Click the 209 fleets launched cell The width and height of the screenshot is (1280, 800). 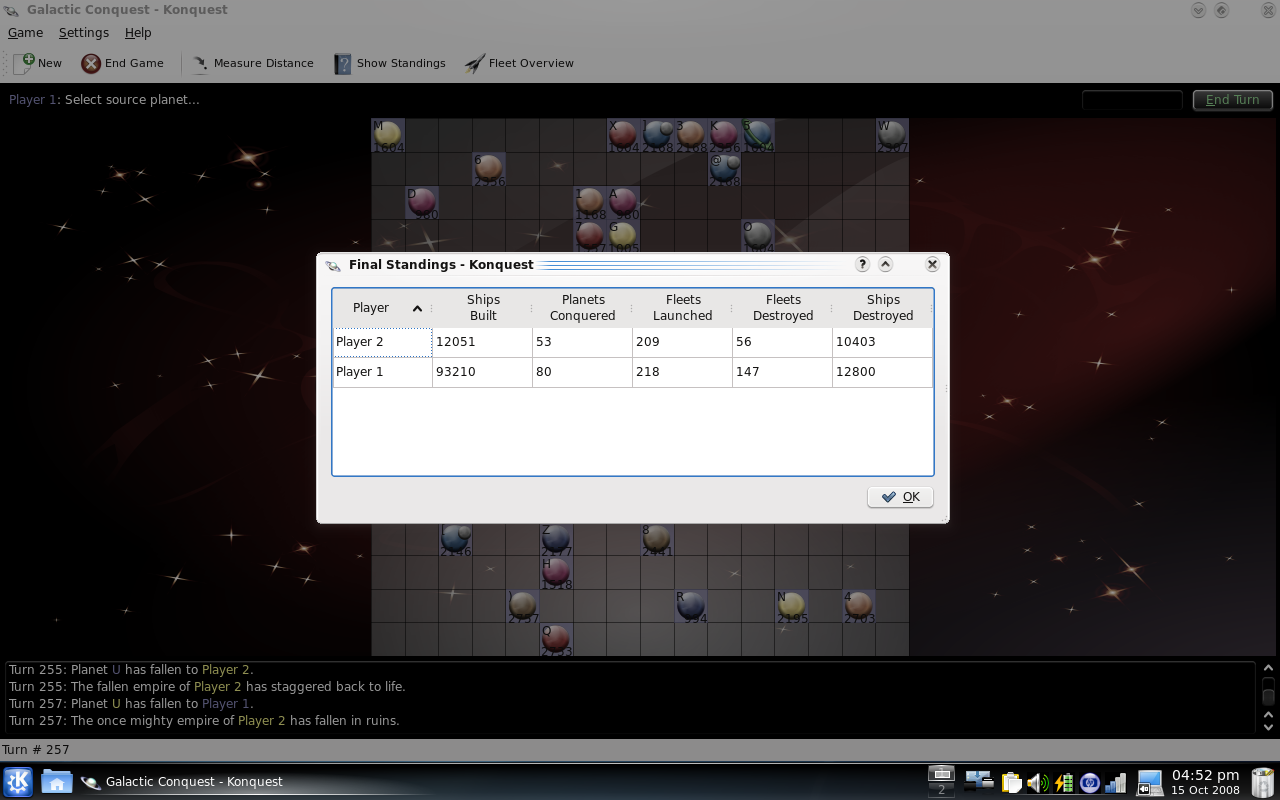pyautogui.click(x=683, y=342)
